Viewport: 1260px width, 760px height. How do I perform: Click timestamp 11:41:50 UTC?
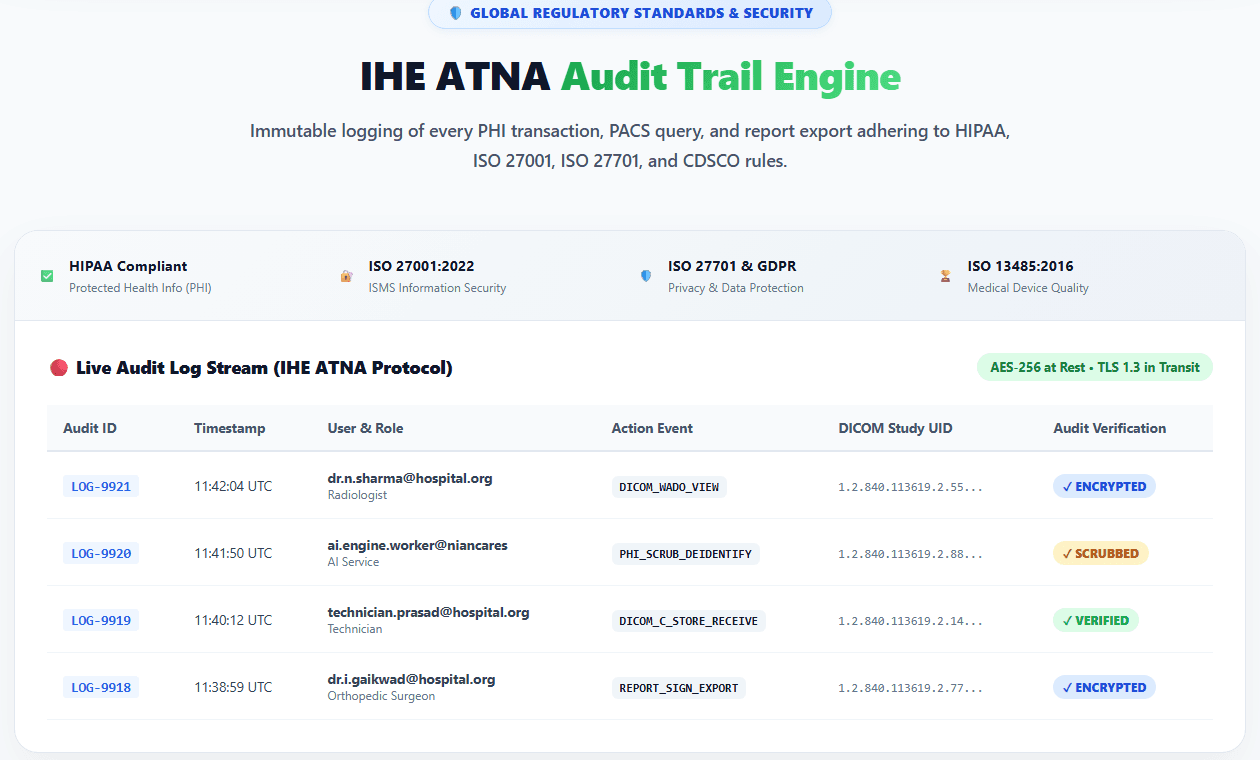(233, 553)
